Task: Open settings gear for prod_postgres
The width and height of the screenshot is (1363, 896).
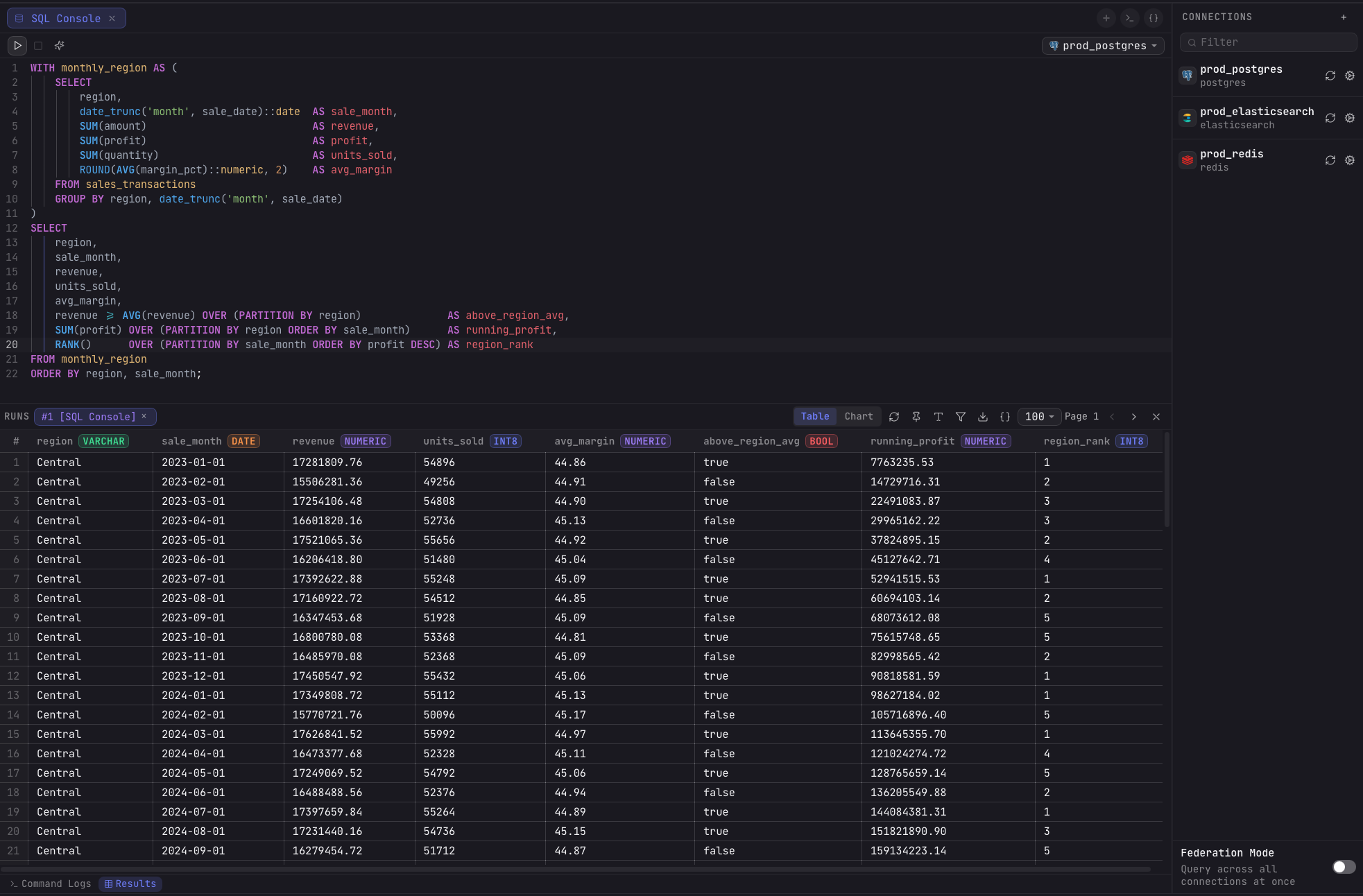Action: (1350, 76)
